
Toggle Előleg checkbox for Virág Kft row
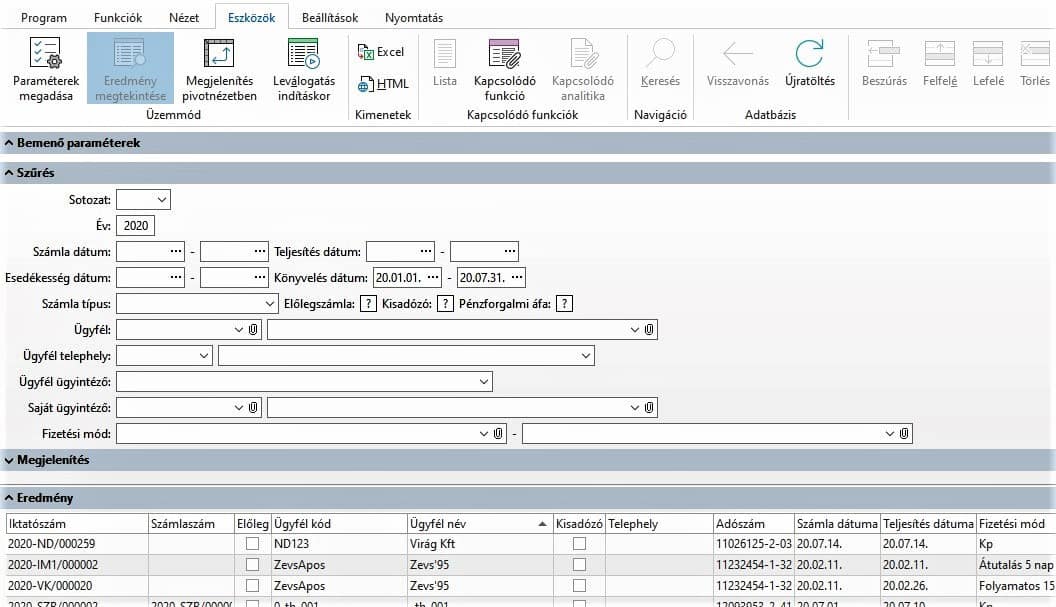(x=252, y=543)
